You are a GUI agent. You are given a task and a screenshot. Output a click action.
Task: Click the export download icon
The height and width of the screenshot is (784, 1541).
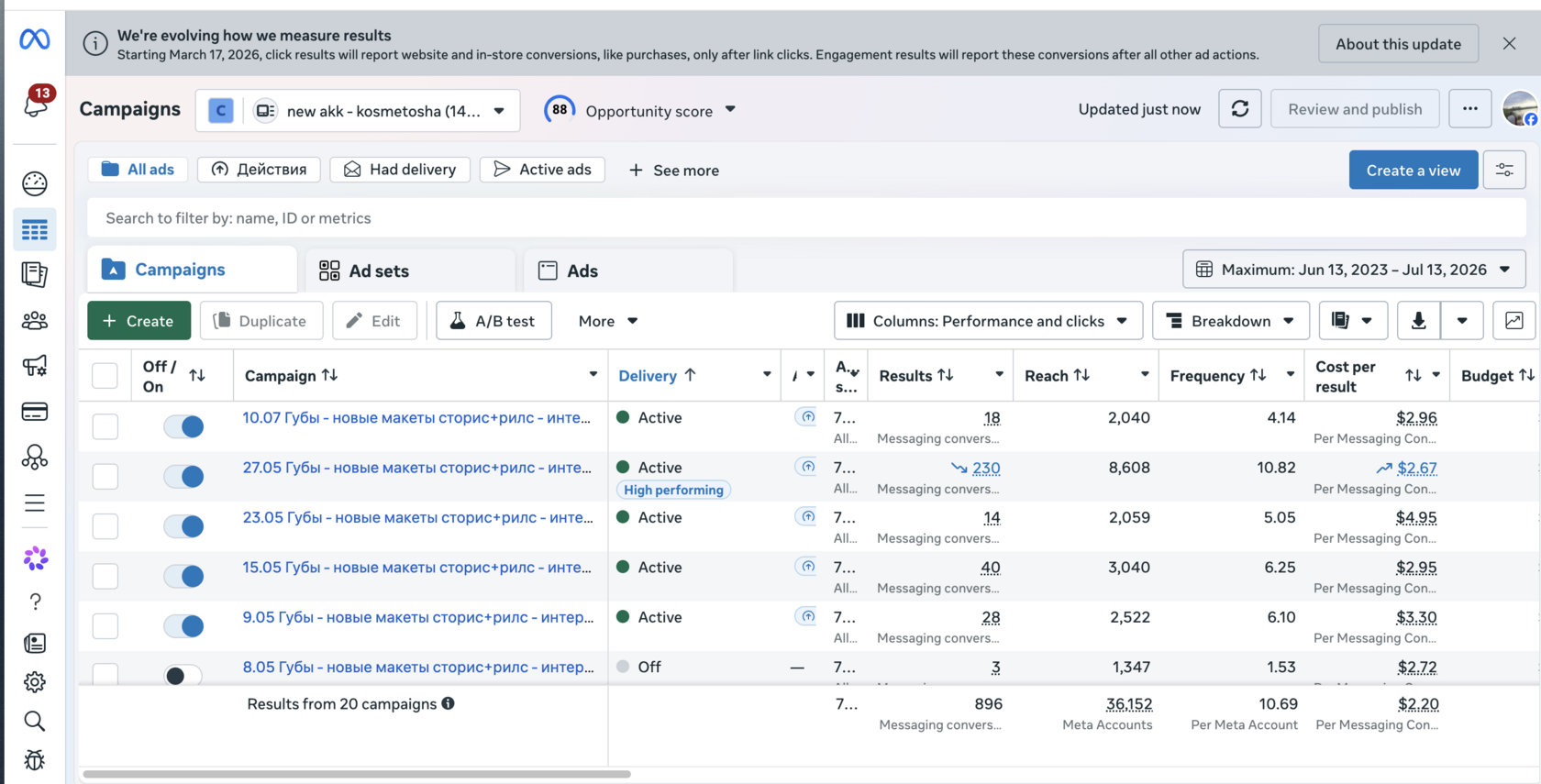[x=1418, y=321]
